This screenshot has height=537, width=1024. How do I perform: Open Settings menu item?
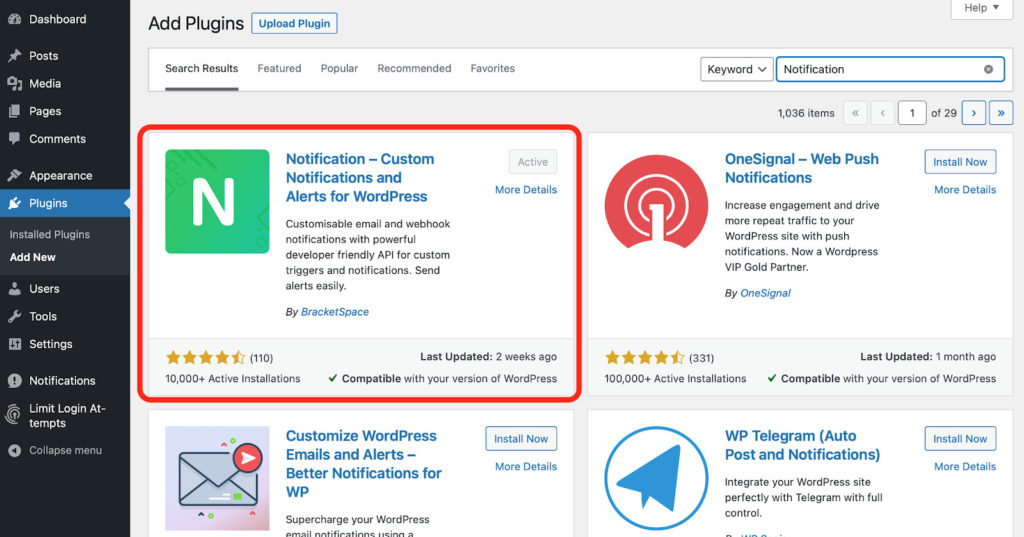pos(50,344)
